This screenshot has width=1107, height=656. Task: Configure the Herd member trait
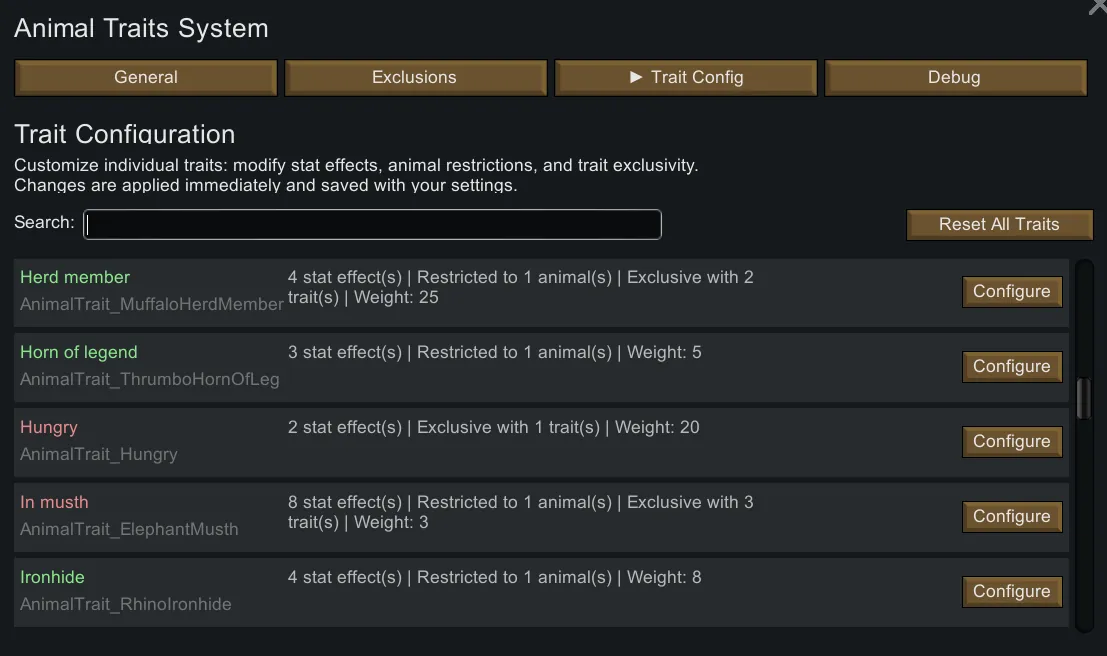tap(1012, 292)
